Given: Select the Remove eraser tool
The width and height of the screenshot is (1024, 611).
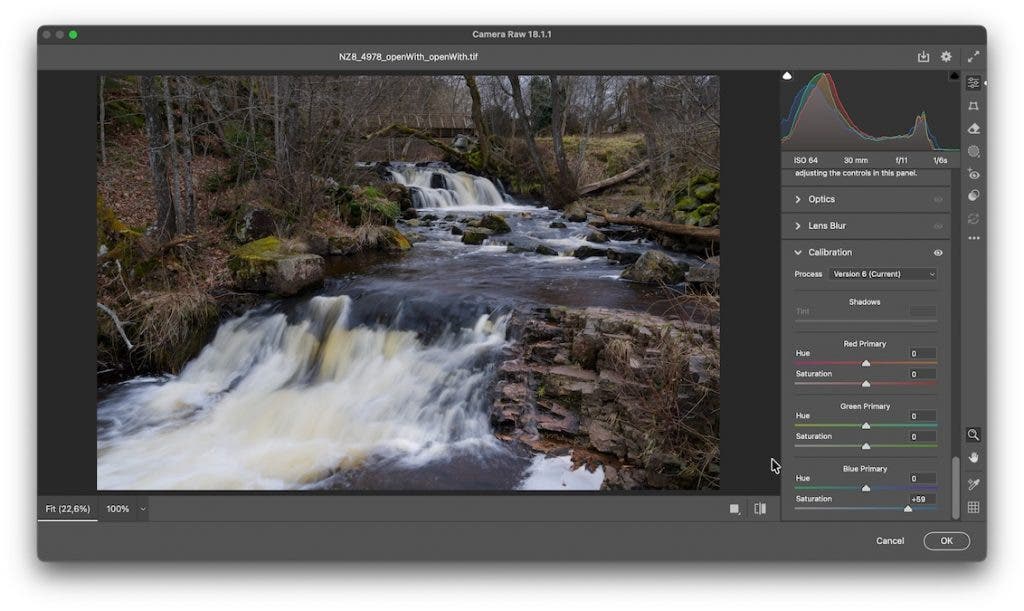Looking at the screenshot, I should tap(973, 129).
